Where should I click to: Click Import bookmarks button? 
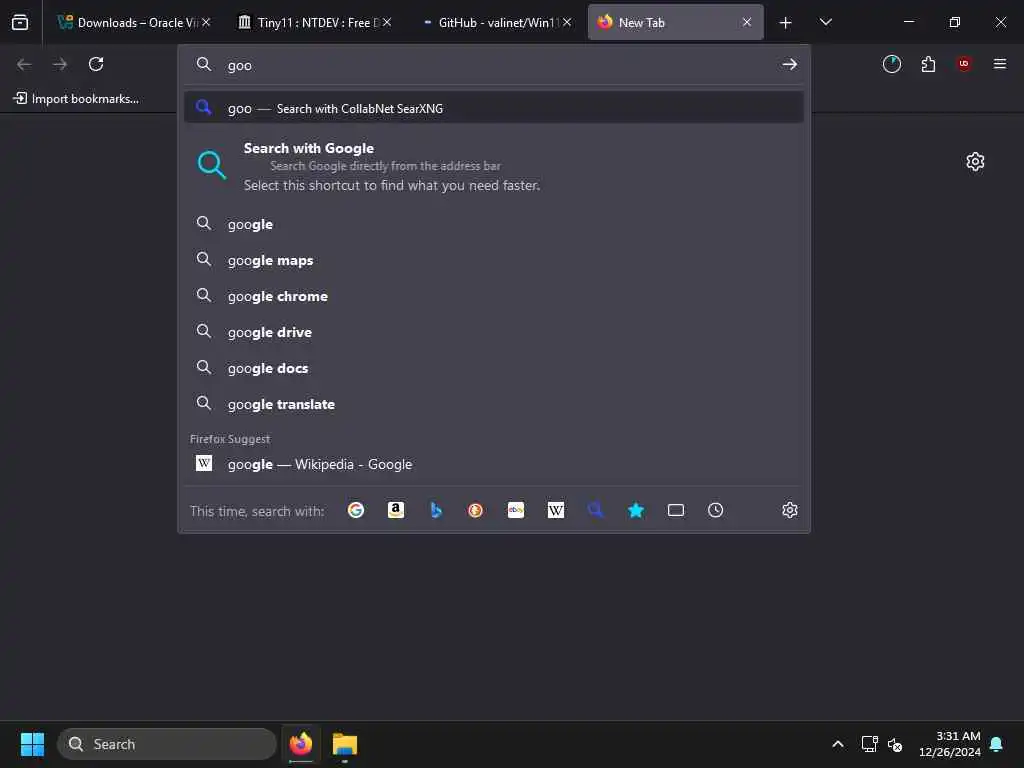(x=76, y=99)
